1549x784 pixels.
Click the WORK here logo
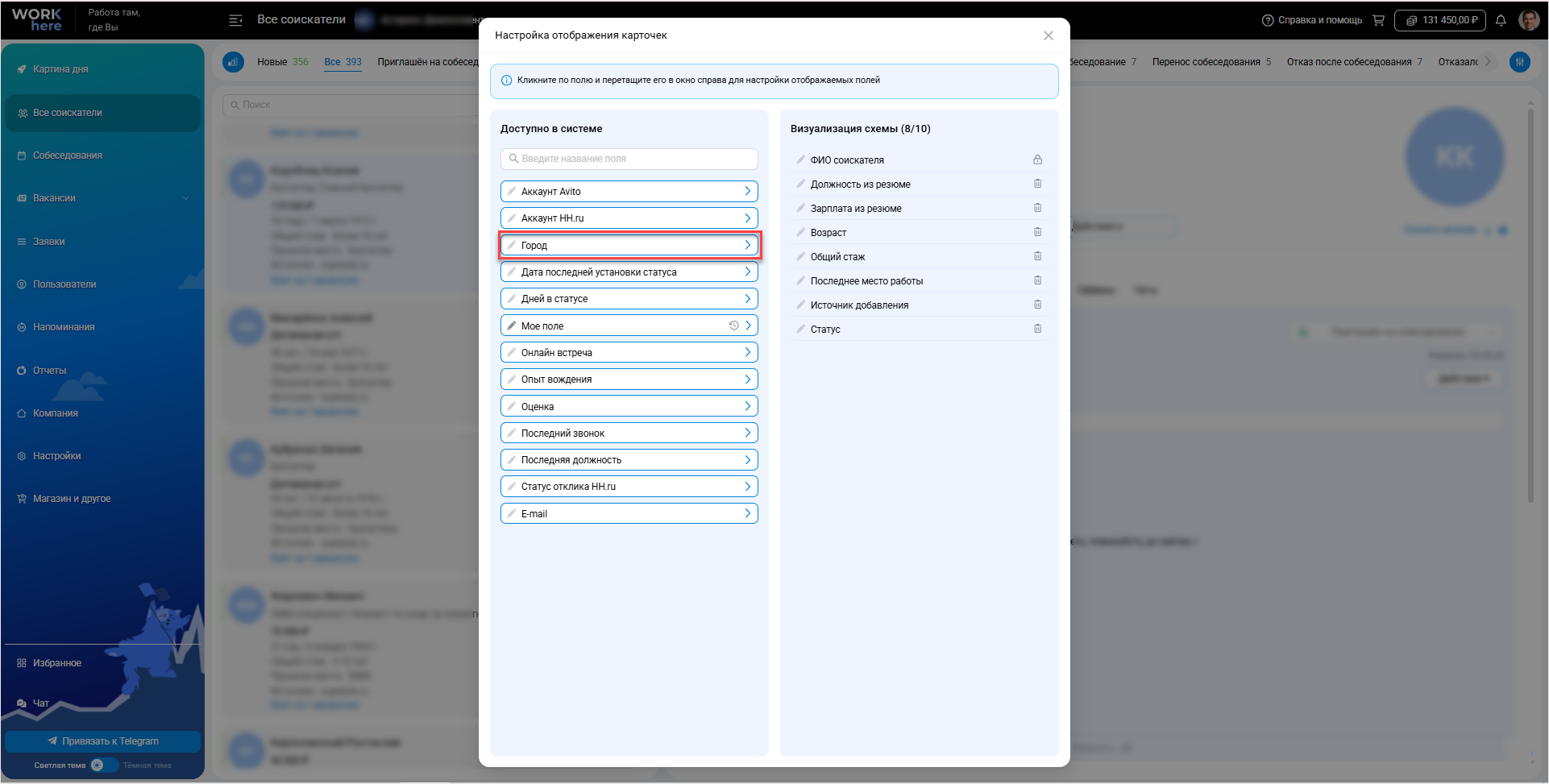pyautogui.click(x=37, y=20)
